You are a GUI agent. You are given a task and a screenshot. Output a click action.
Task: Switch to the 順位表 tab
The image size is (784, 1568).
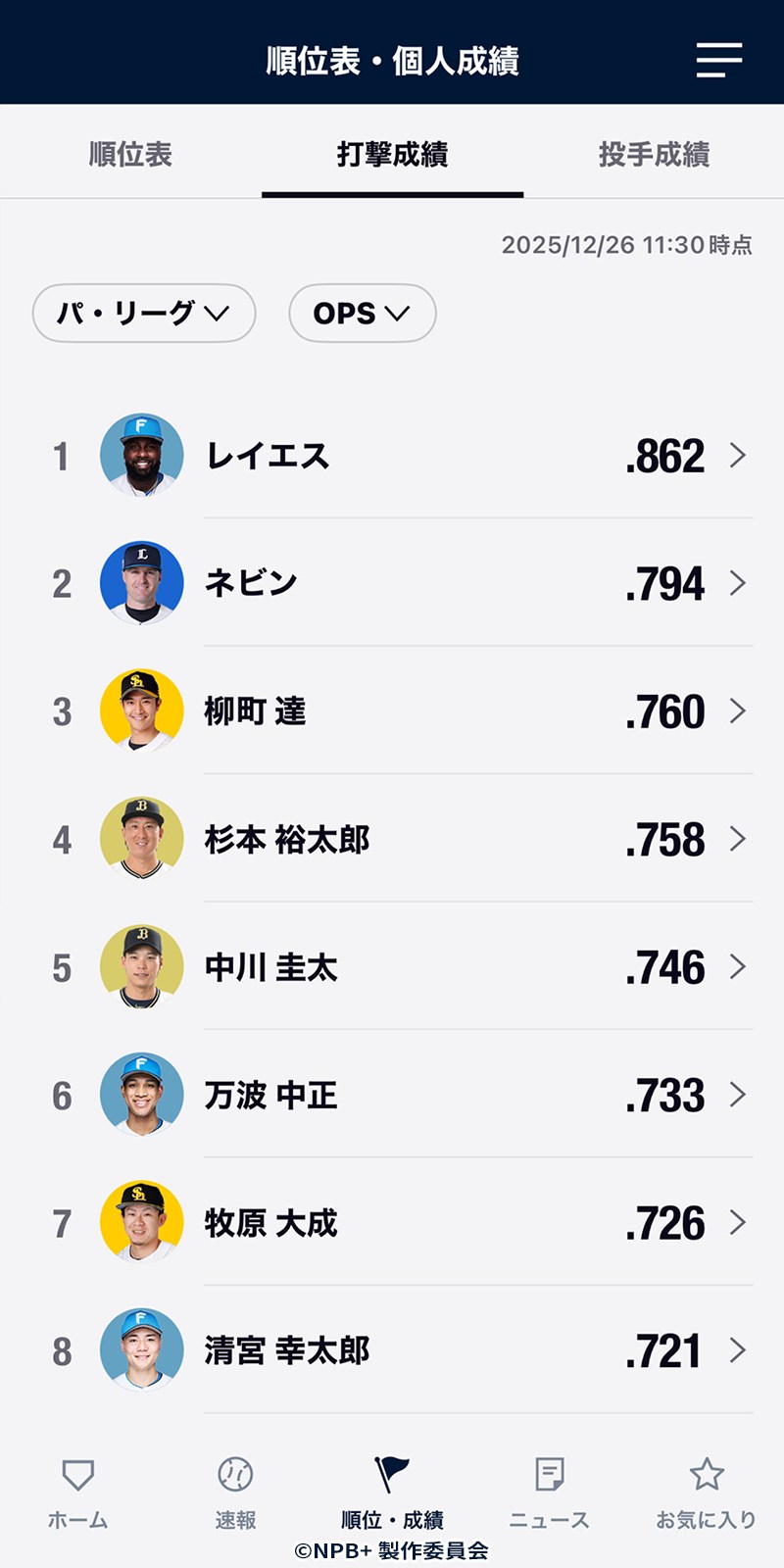pyautogui.click(x=130, y=154)
